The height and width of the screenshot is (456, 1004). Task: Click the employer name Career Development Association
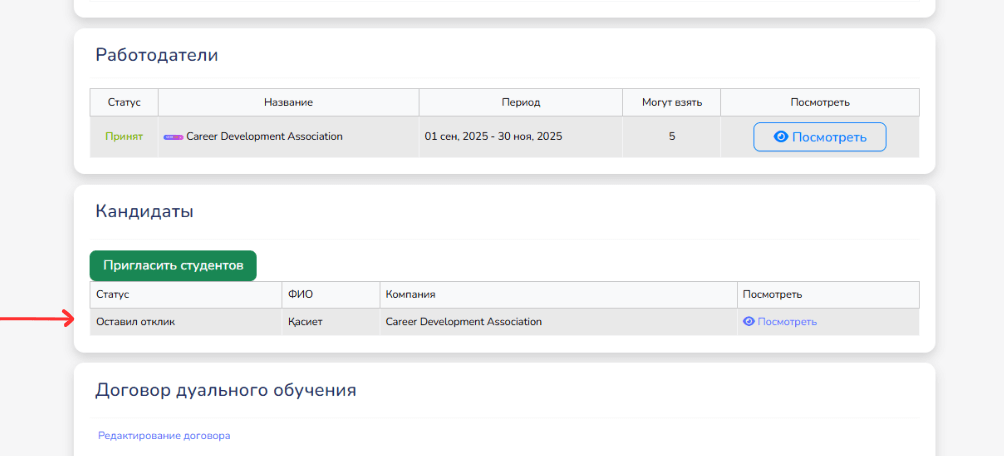coord(264,137)
